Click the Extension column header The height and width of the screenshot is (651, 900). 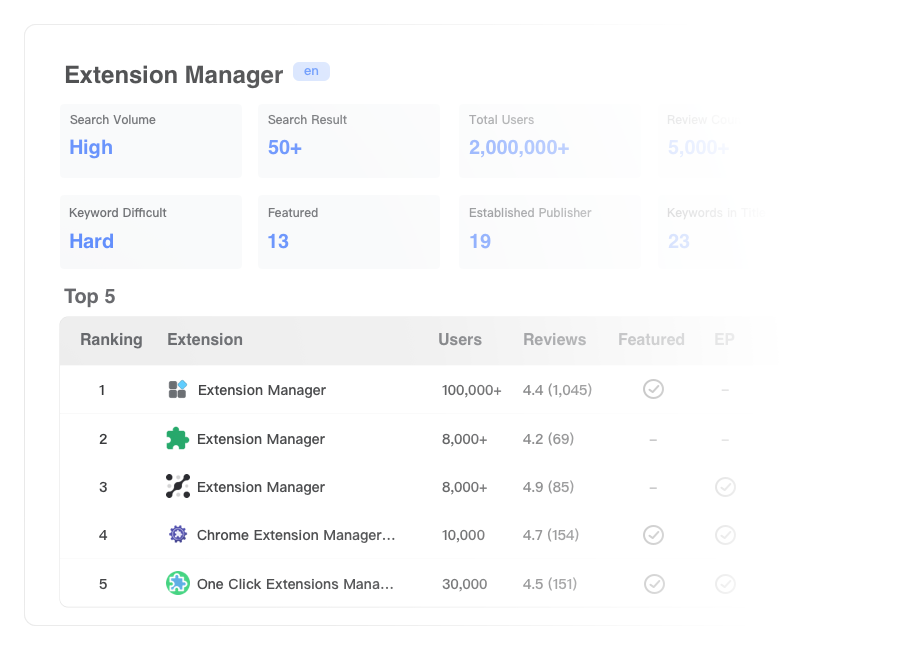point(205,339)
